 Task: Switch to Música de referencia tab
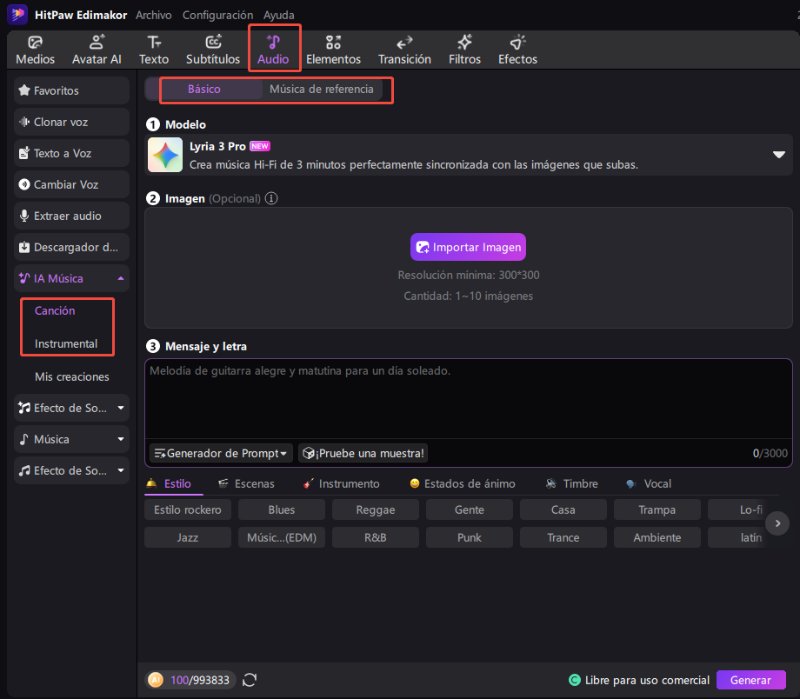(x=321, y=89)
